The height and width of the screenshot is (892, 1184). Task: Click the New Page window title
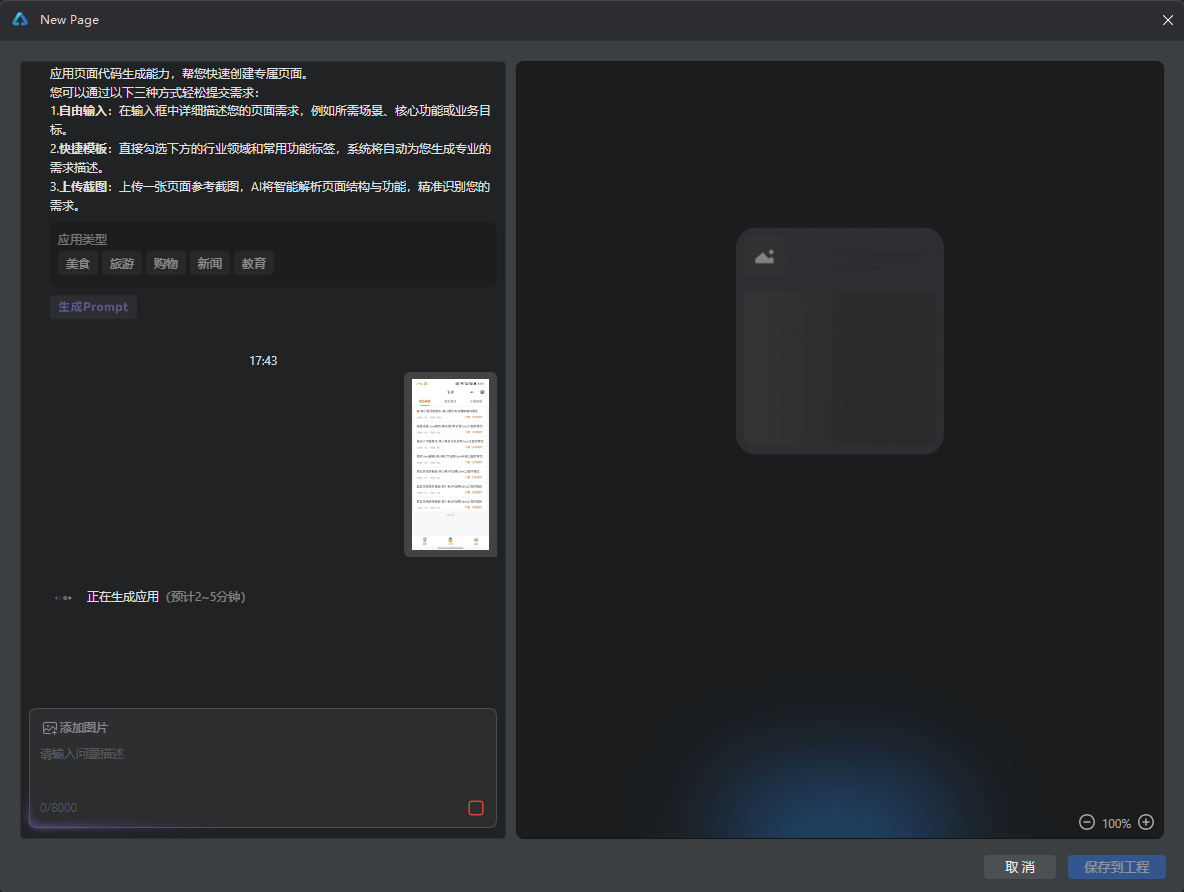click(x=69, y=20)
